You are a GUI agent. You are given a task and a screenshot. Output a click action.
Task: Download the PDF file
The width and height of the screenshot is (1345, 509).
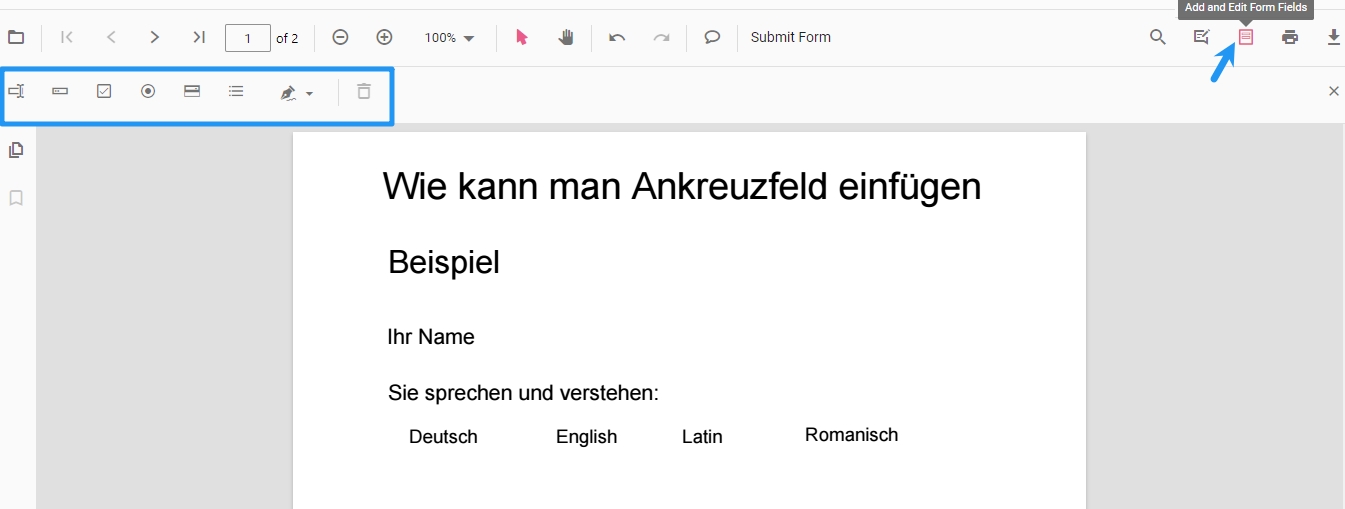coord(1333,38)
